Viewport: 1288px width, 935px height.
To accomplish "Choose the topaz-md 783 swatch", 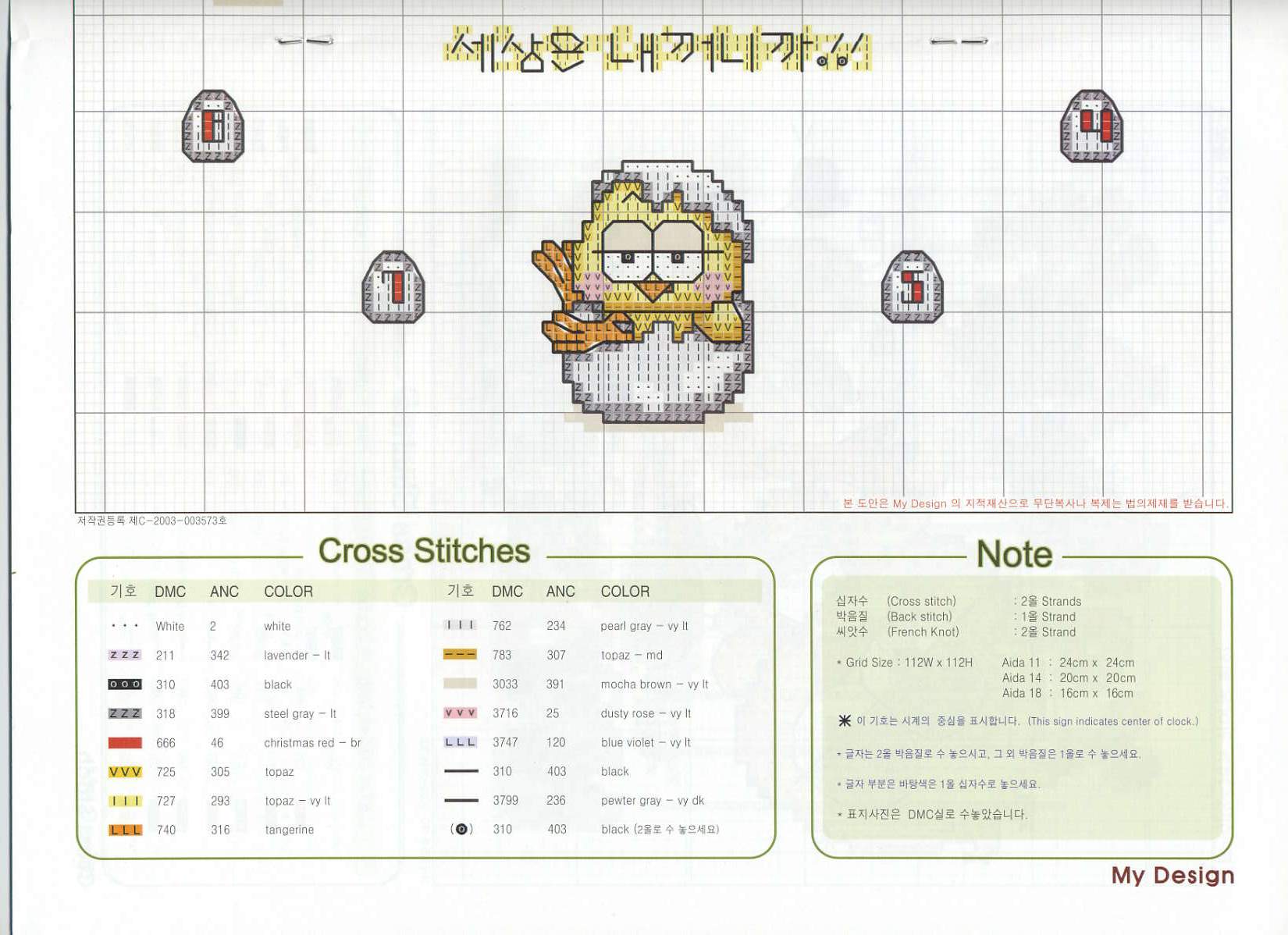I will click(460, 655).
